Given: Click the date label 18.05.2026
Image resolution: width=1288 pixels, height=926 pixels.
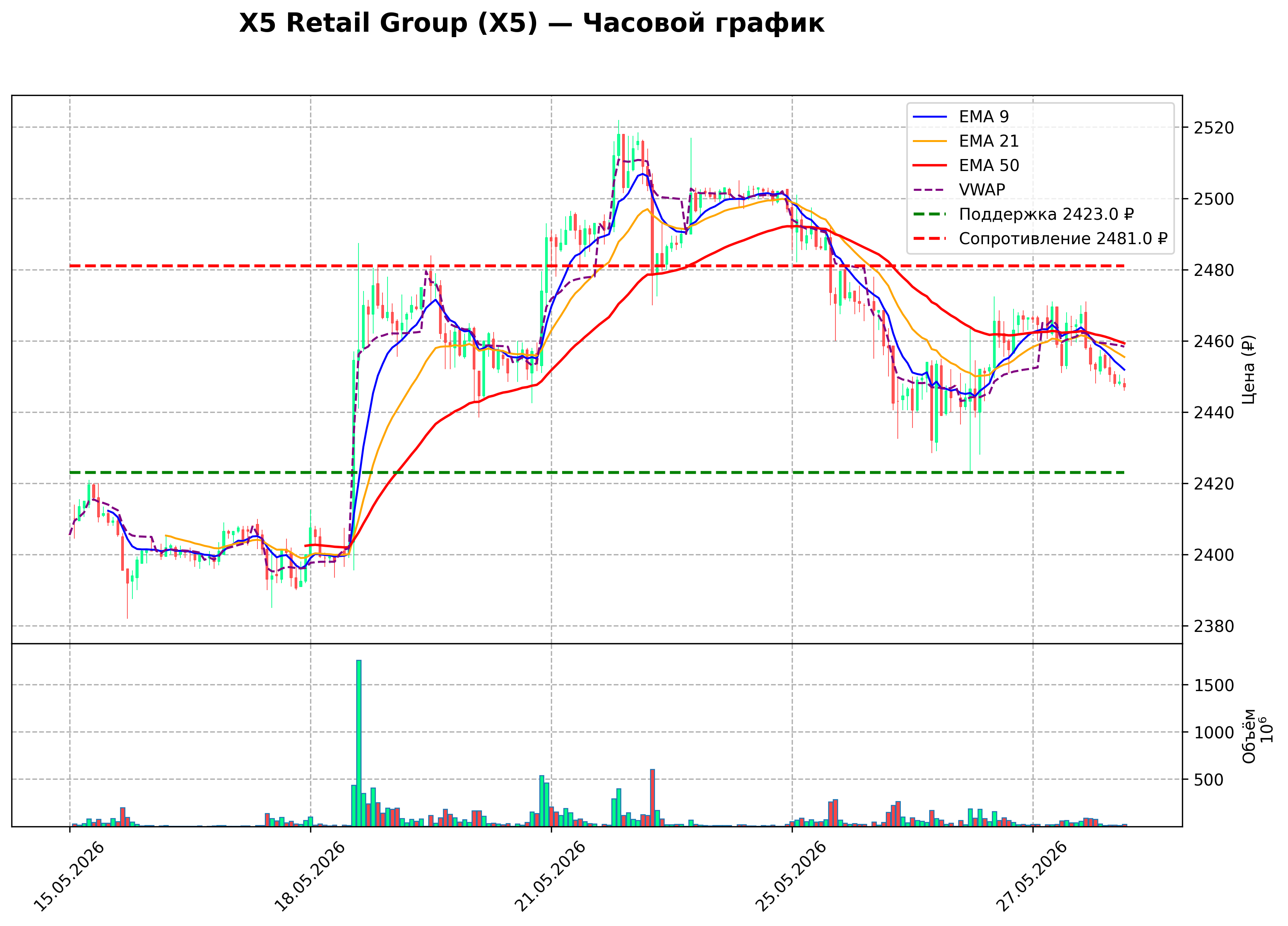Looking at the screenshot, I should pyautogui.click(x=309, y=877).
